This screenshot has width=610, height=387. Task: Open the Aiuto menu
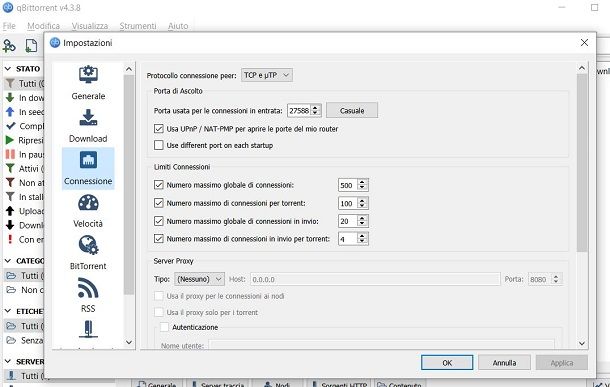click(178, 26)
